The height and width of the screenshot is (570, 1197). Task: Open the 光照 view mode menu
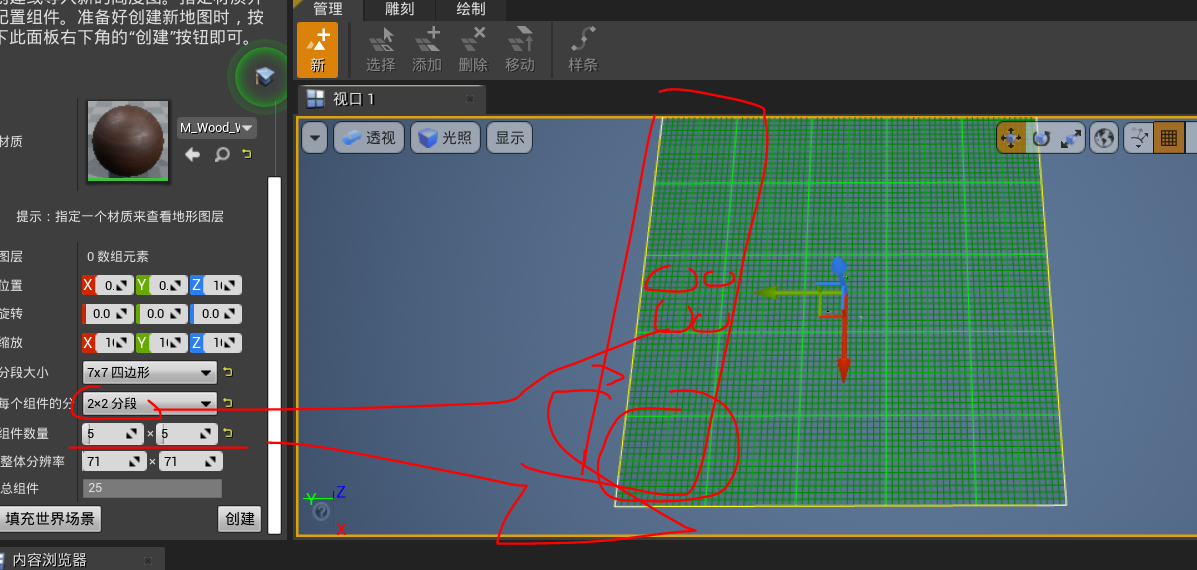(x=446, y=137)
